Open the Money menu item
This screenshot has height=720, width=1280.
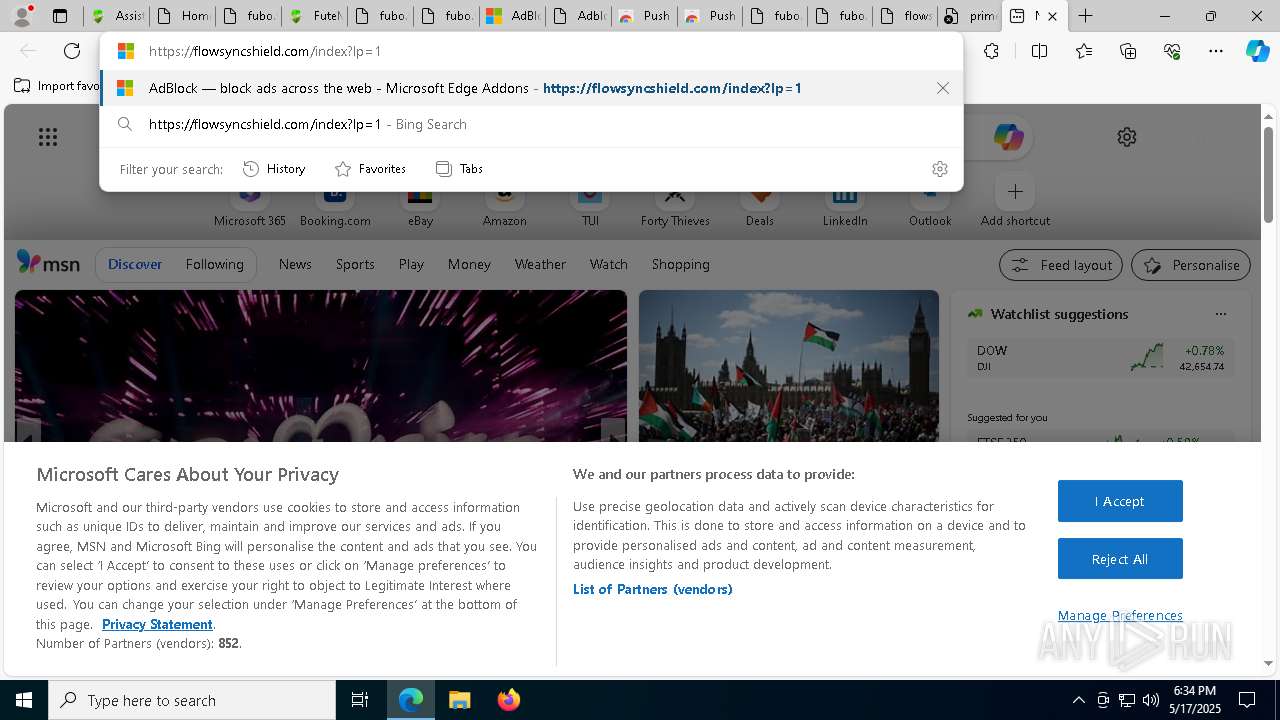point(469,264)
